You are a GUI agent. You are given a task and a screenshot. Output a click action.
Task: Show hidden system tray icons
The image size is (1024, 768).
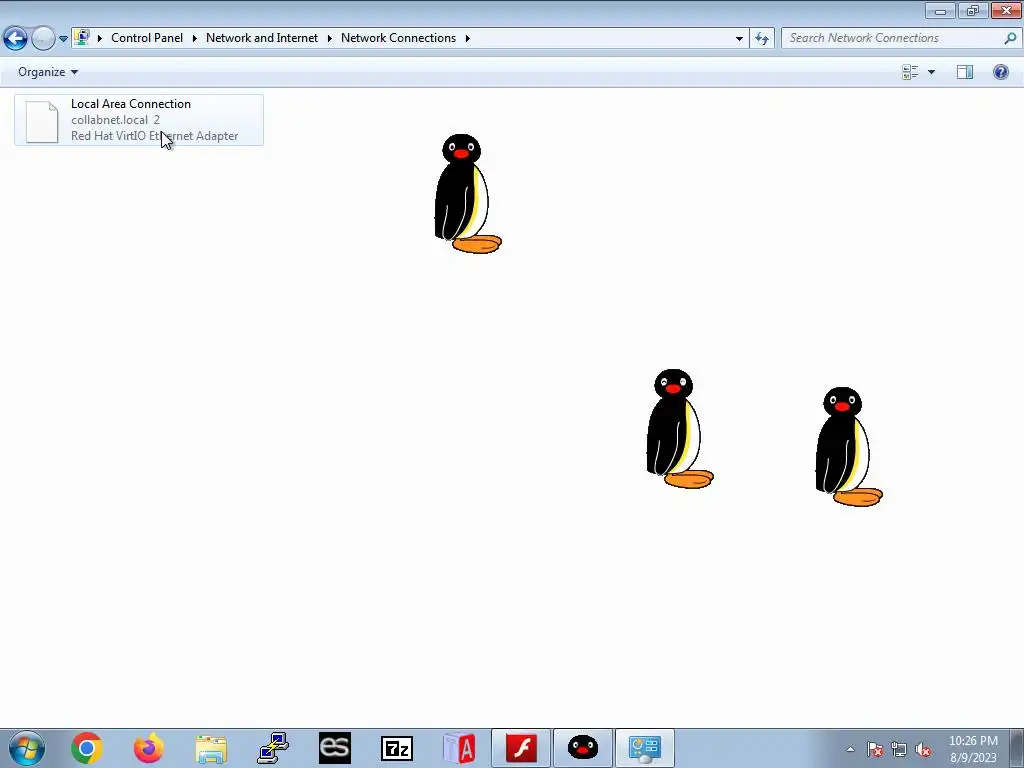(850, 749)
